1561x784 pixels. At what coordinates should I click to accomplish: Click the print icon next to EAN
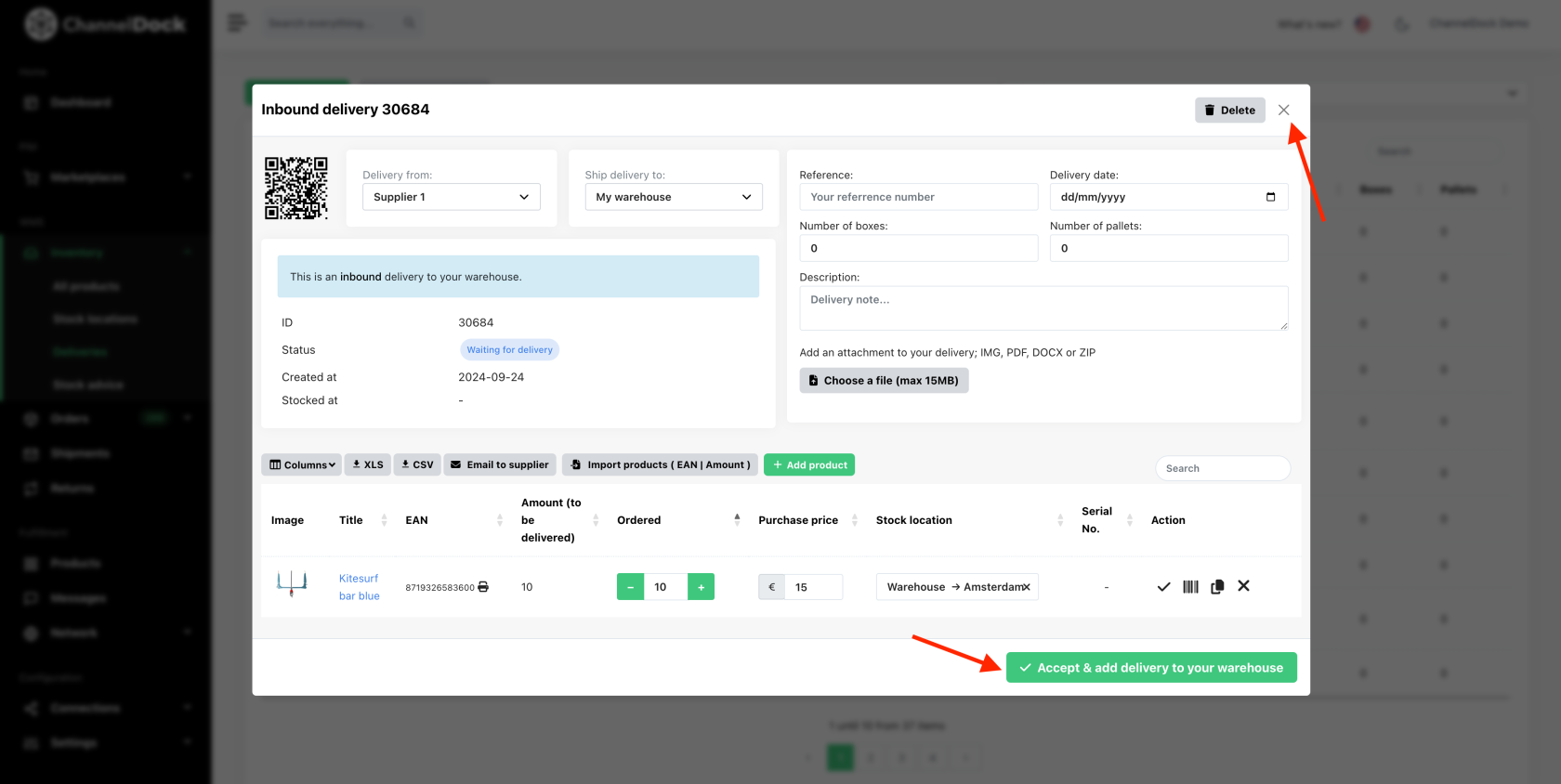click(483, 587)
